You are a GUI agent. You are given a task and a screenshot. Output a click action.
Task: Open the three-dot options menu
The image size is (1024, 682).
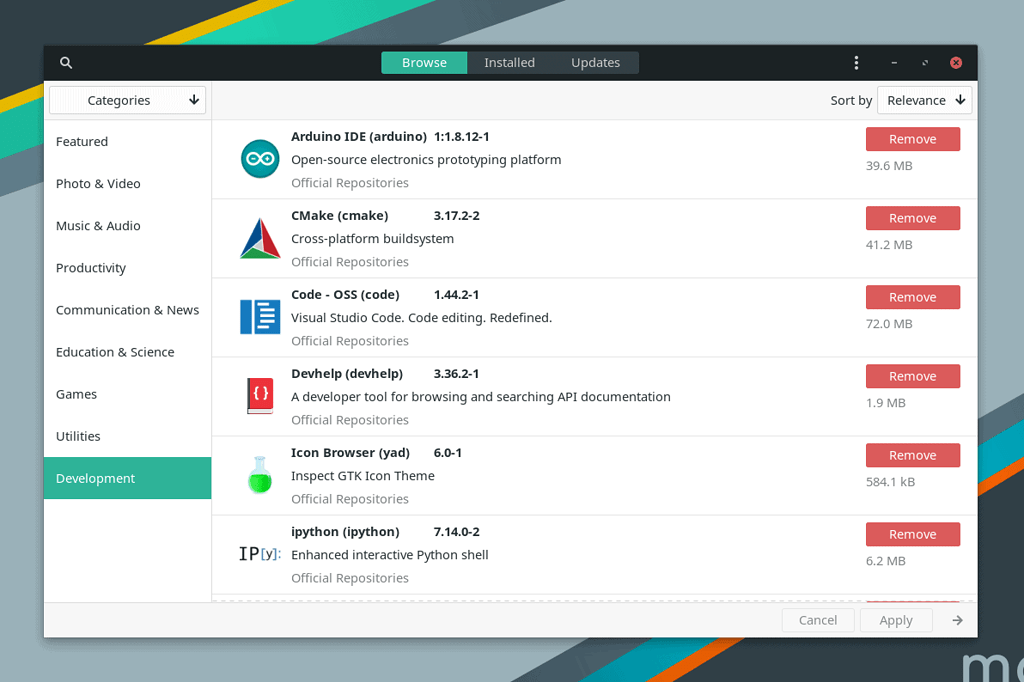856,62
